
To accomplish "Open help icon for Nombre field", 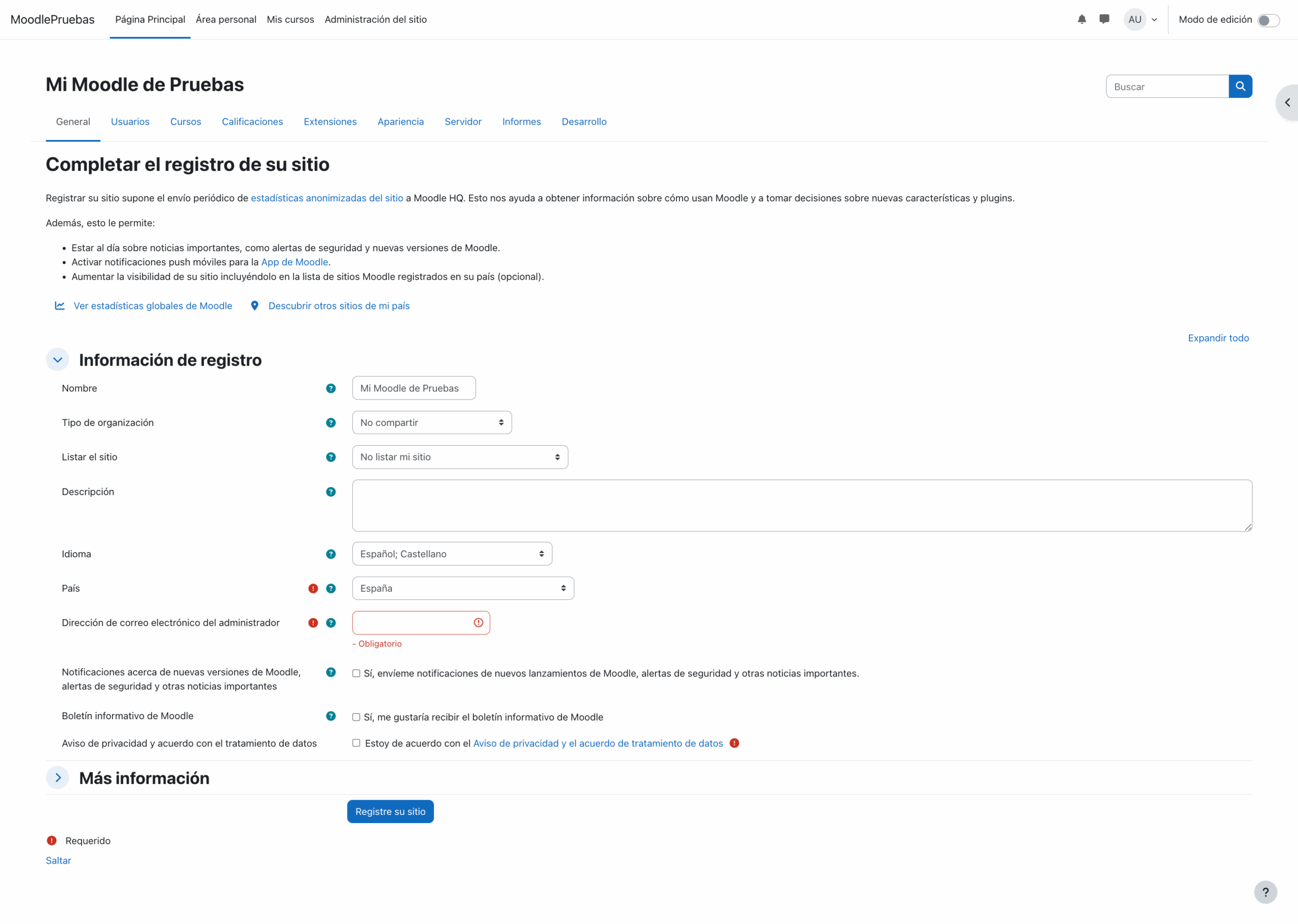I will click(x=331, y=388).
